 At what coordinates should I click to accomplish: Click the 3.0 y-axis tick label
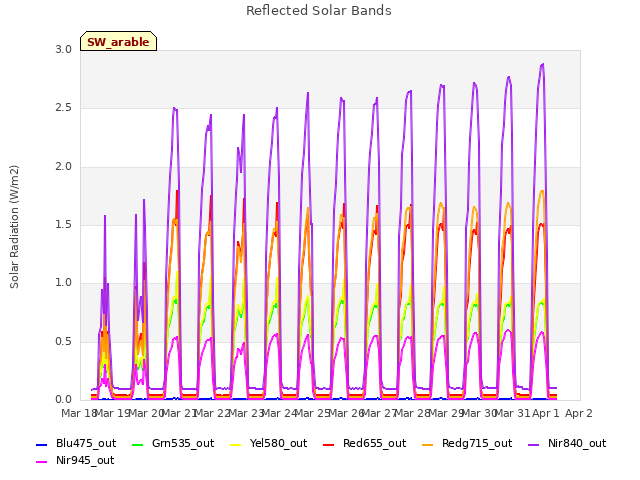(63, 50)
